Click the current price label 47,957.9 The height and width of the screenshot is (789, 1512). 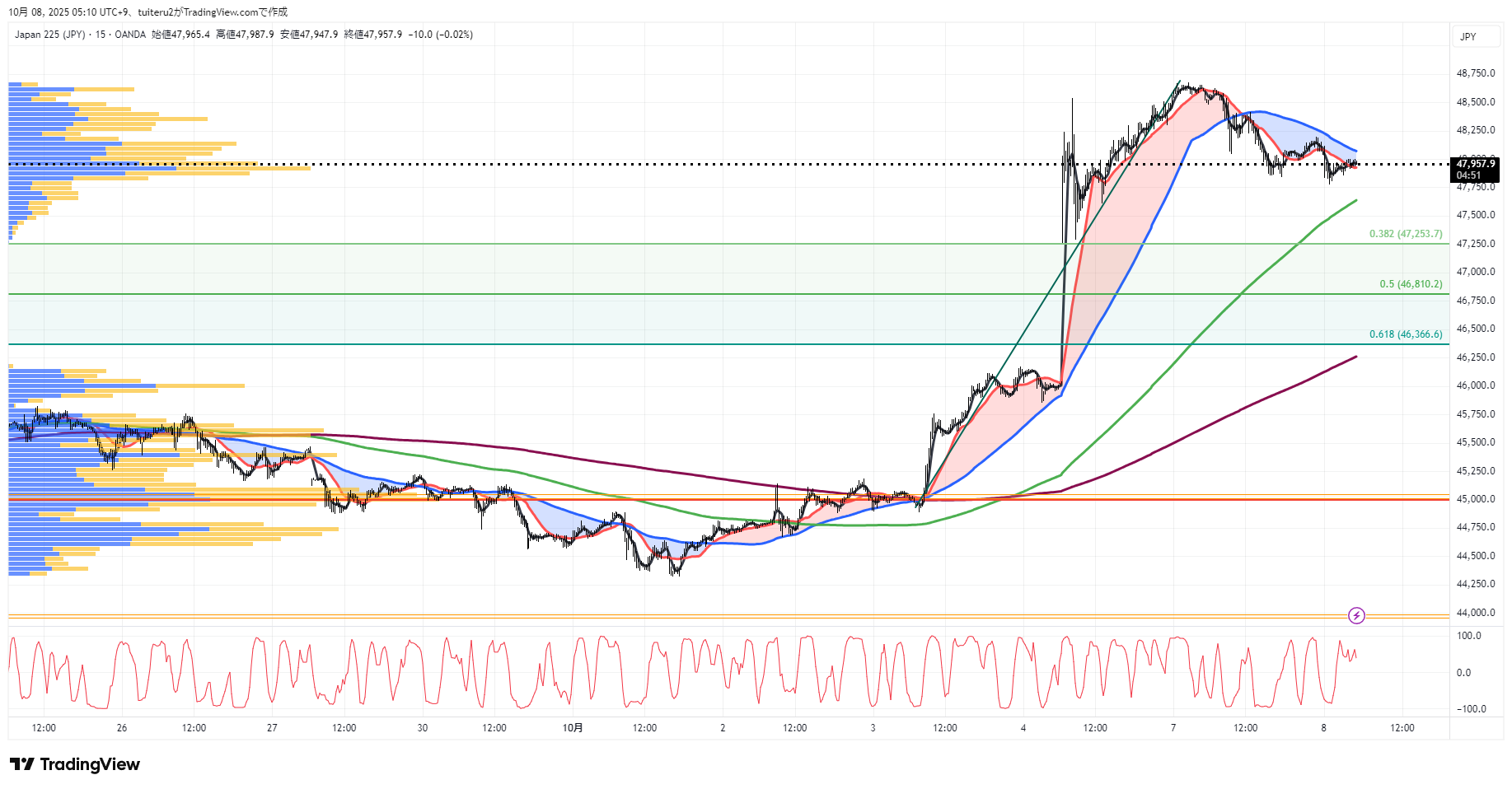(x=1475, y=164)
